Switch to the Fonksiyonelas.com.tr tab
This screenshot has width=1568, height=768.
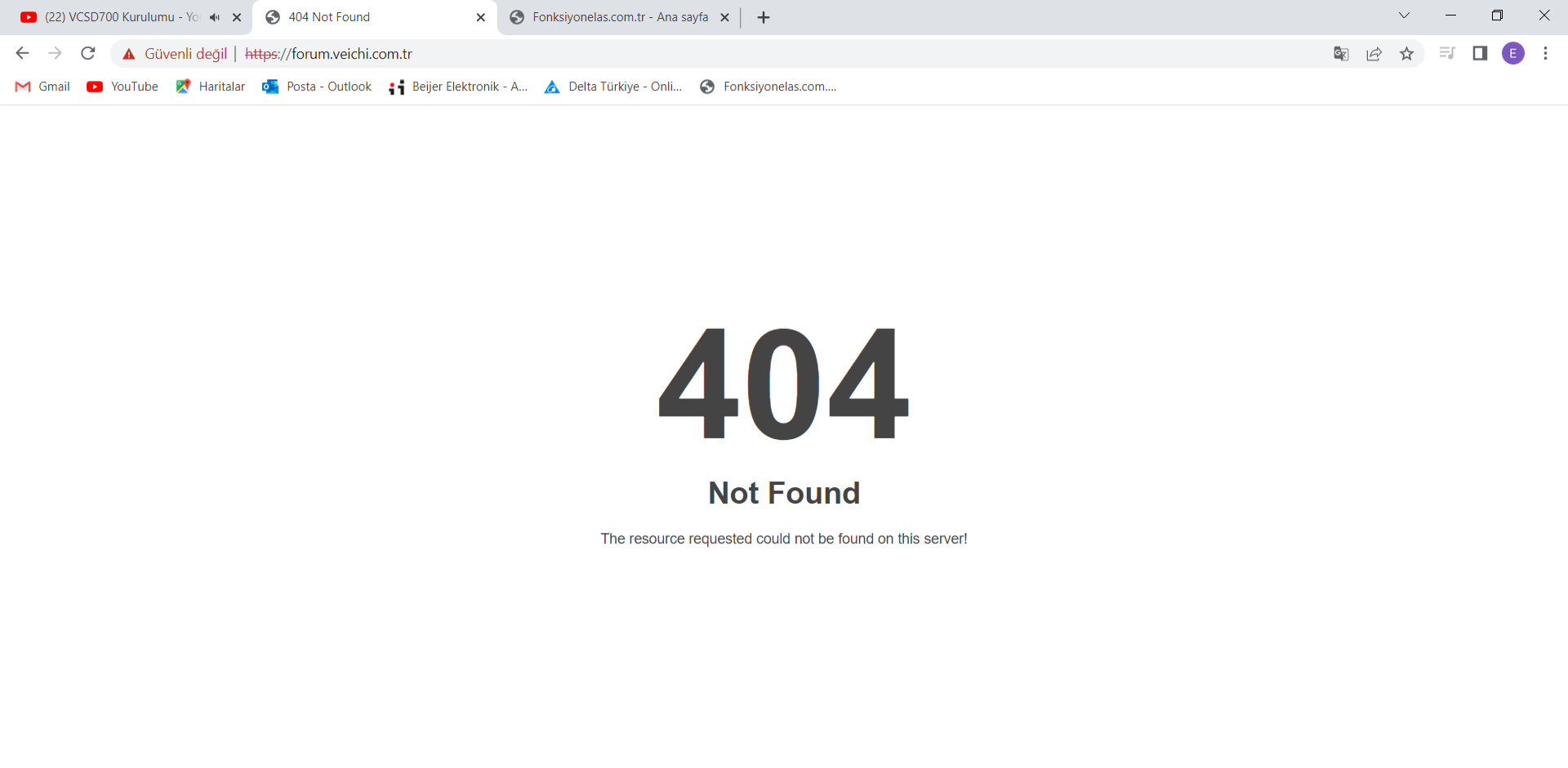(619, 17)
